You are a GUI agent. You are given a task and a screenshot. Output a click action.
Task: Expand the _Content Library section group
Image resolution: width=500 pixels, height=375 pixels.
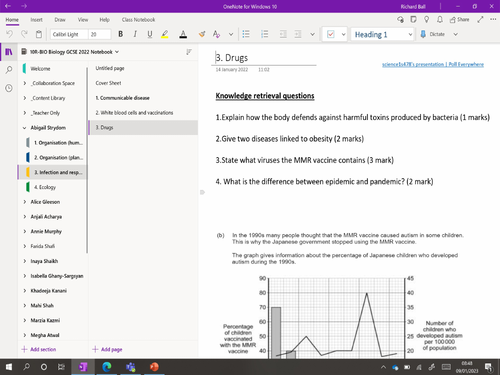(x=25, y=98)
